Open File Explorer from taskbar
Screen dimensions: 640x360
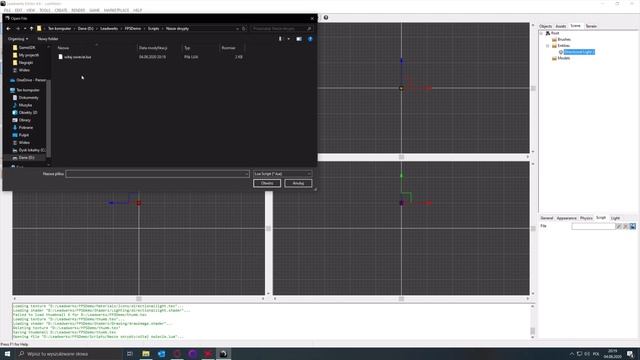(x=146, y=354)
